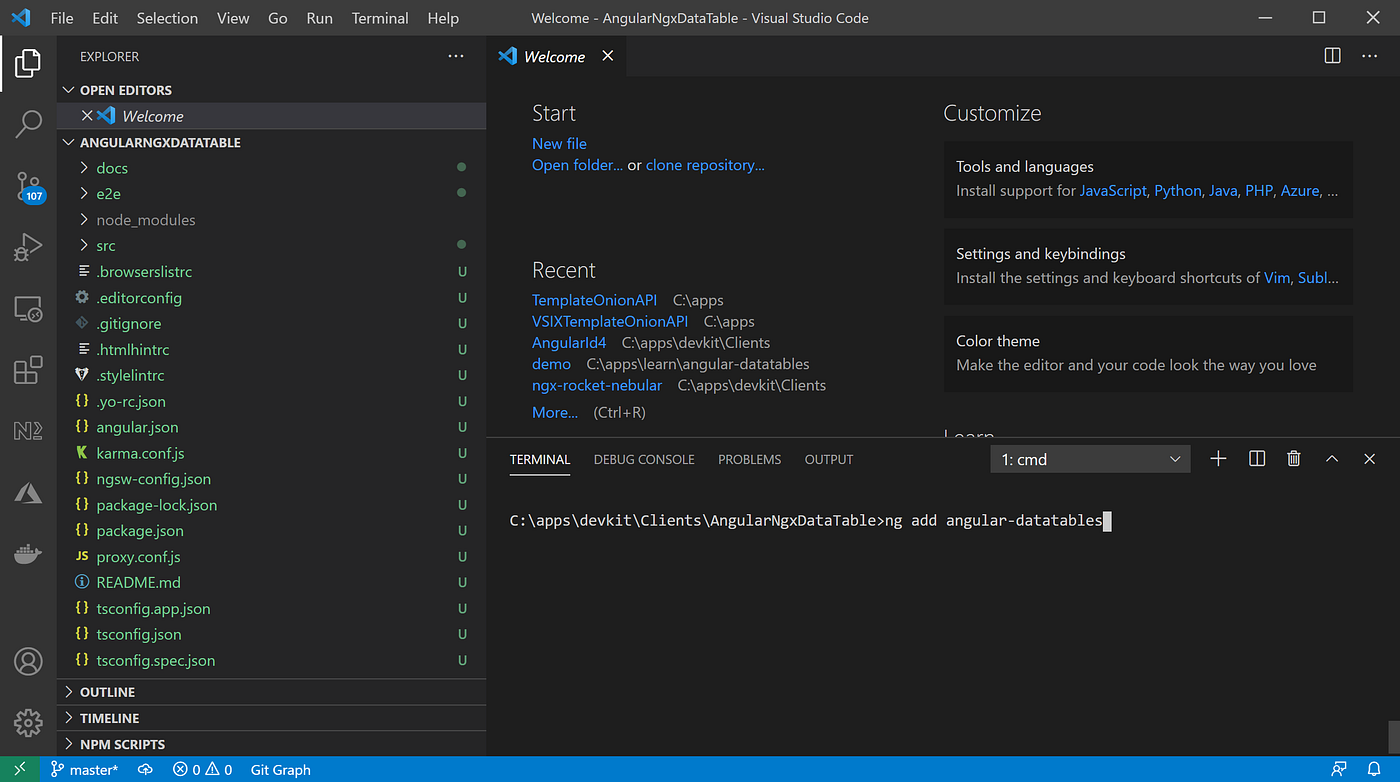The width and height of the screenshot is (1400, 782).
Task: Open the Extensions view
Action: pos(28,370)
